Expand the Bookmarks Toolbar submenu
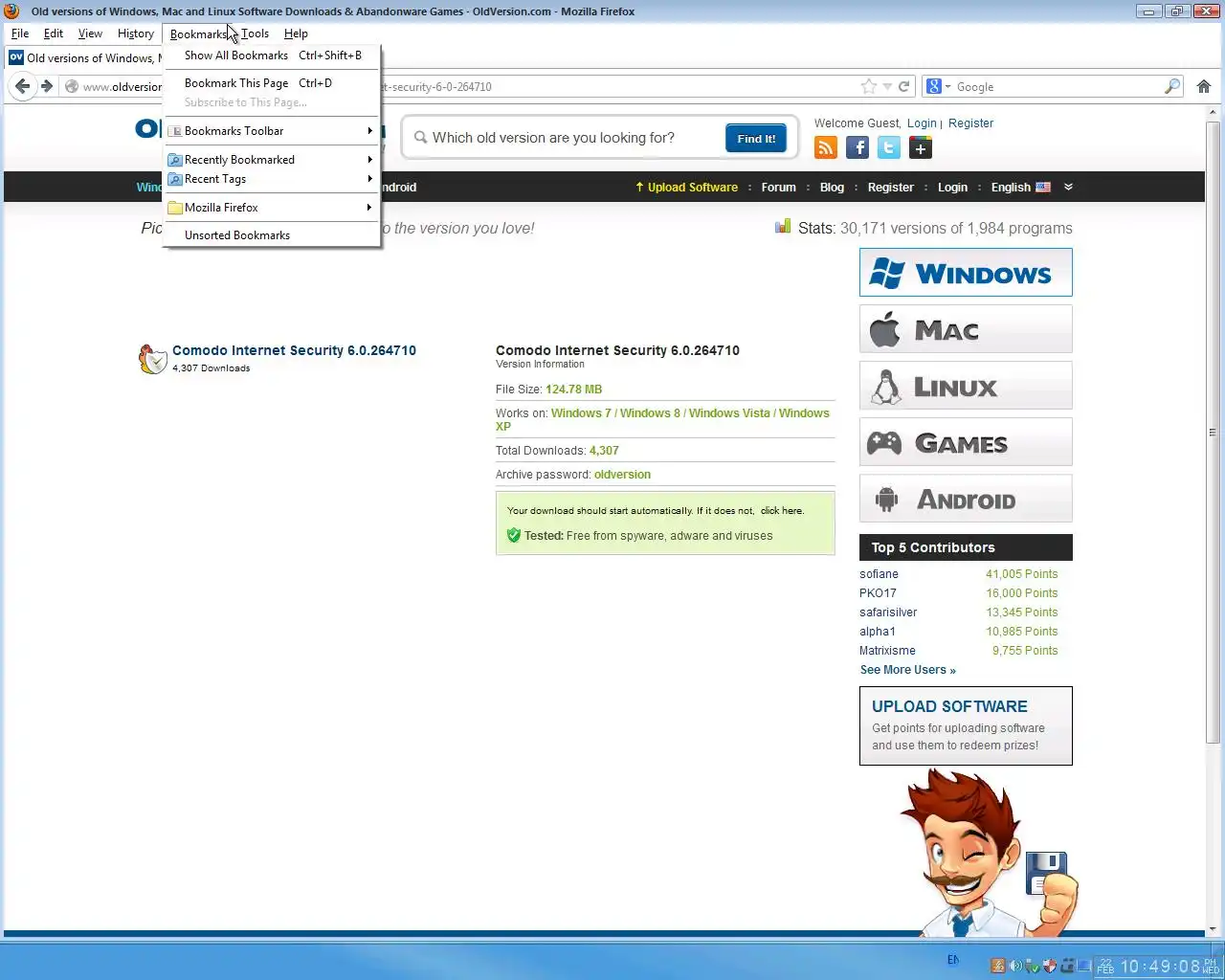 [x=272, y=131]
